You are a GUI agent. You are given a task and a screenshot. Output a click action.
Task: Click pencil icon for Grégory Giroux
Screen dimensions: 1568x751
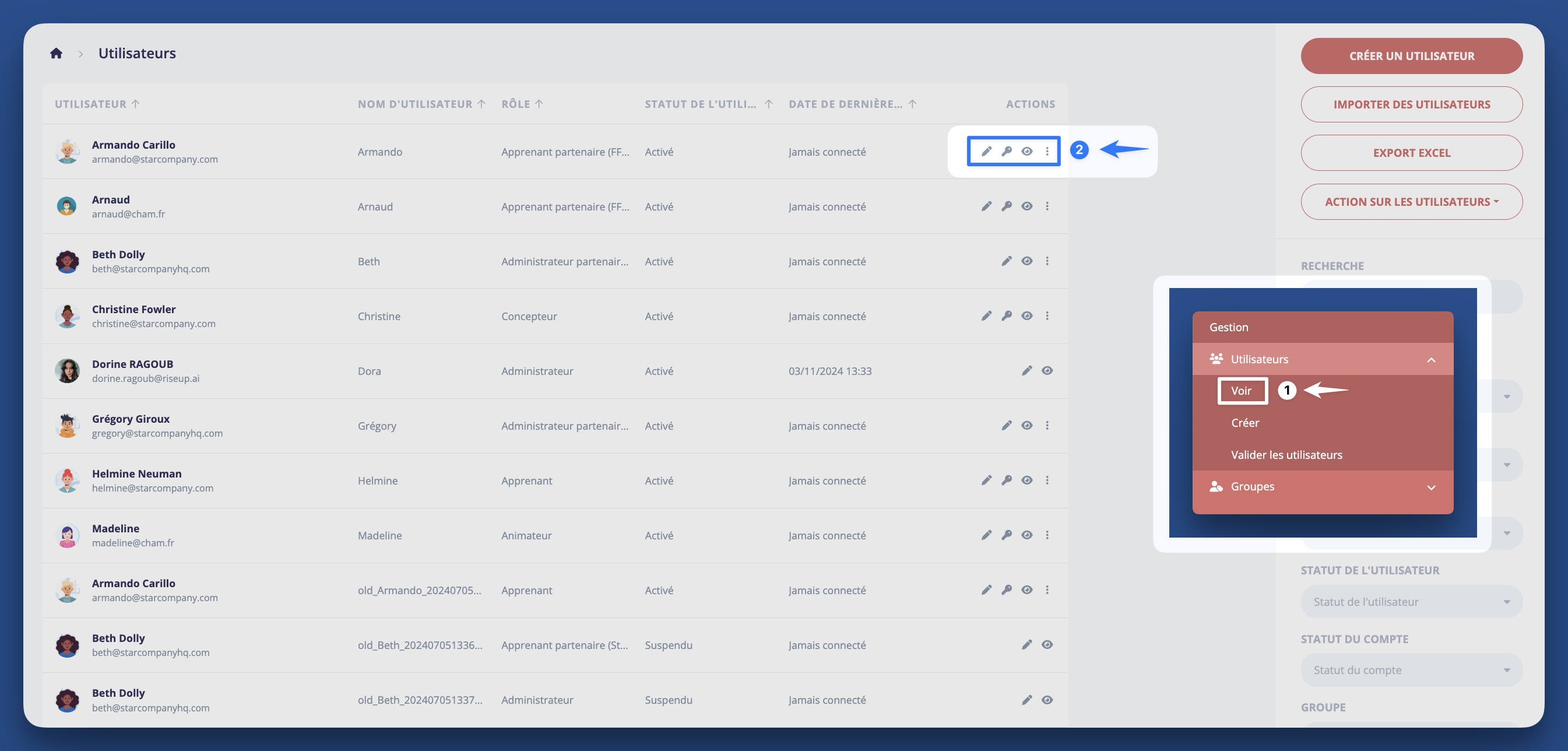pyautogui.click(x=1006, y=426)
